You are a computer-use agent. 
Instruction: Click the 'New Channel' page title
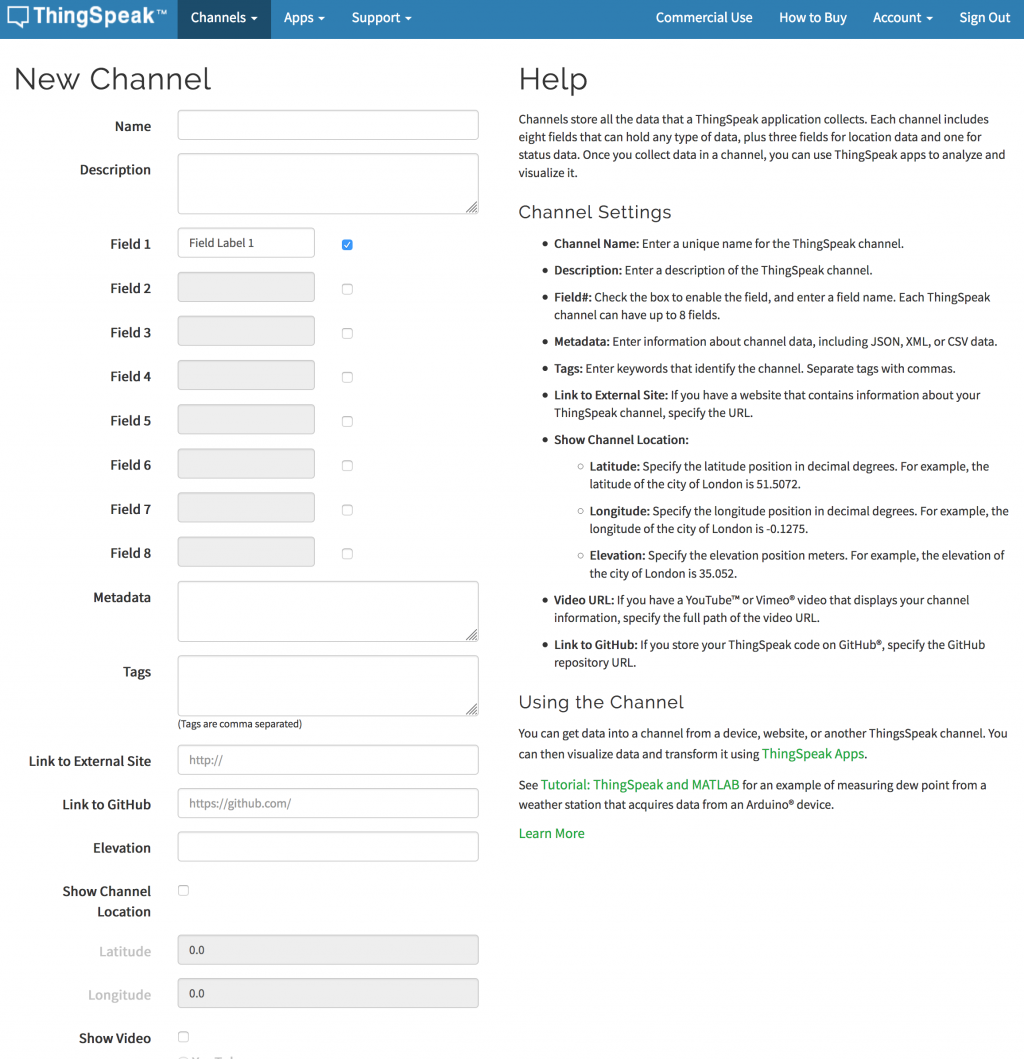(113, 79)
